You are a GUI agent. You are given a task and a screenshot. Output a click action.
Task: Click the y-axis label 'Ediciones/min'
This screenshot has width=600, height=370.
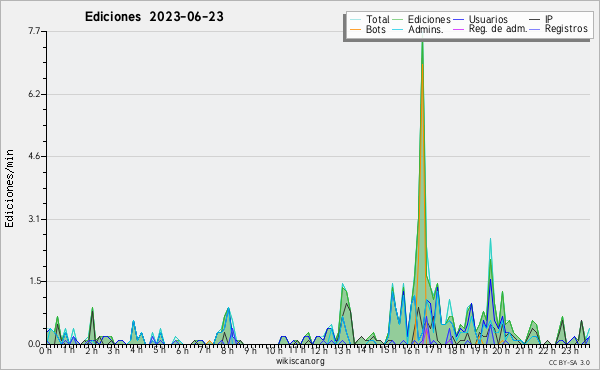point(9,188)
